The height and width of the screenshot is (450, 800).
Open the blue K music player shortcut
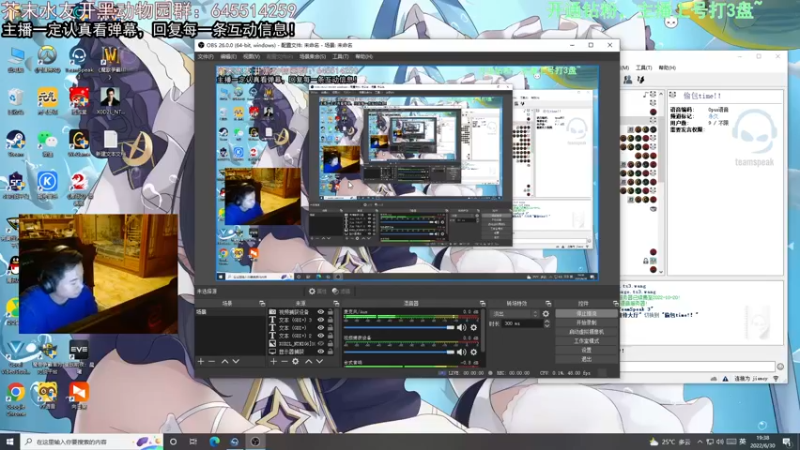pyautogui.click(x=47, y=185)
